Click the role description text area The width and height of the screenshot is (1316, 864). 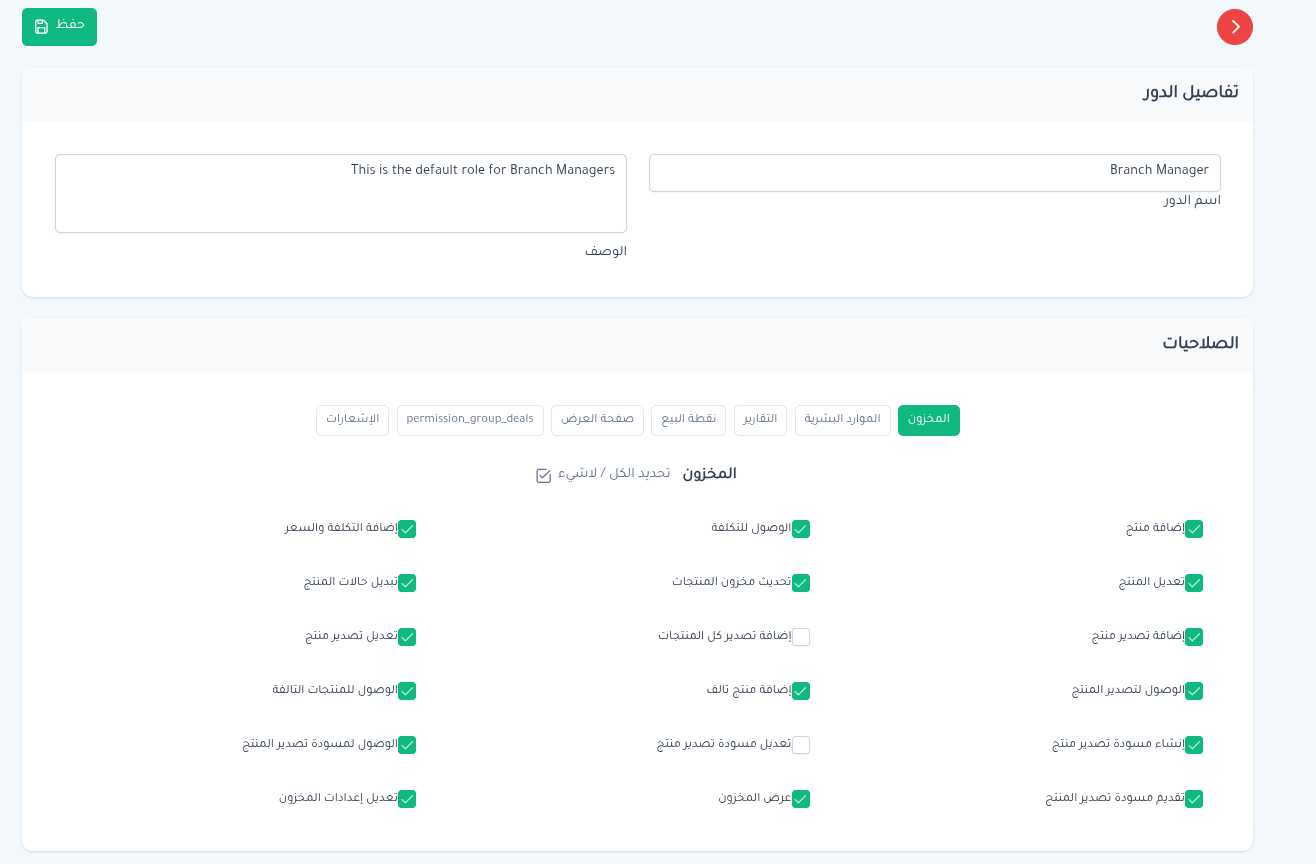(x=340, y=193)
